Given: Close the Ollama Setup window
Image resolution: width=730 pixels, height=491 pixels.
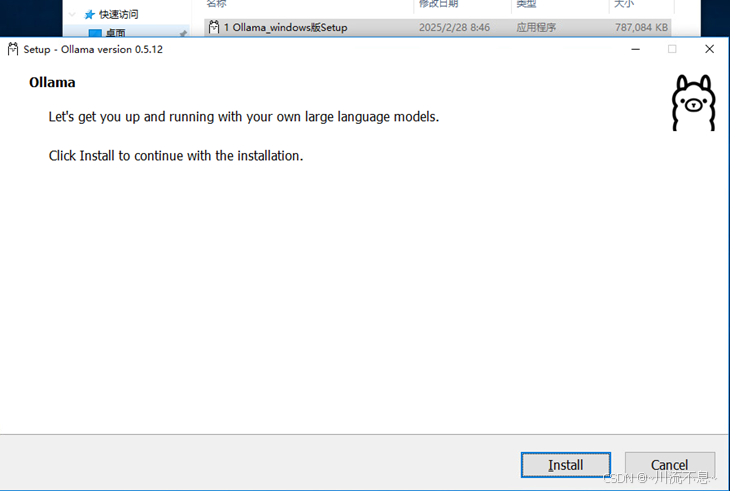Looking at the screenshot, I should (709, 49).
